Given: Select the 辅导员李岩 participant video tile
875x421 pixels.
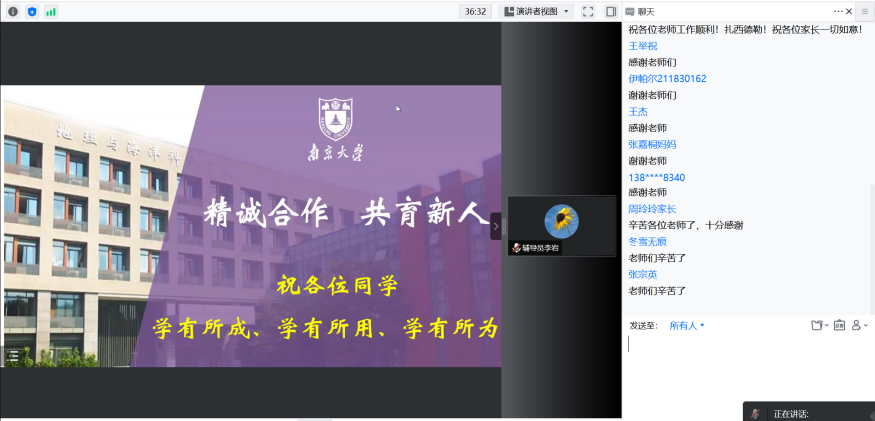Looking at the screenshot, I should click(x=561, y=225).
